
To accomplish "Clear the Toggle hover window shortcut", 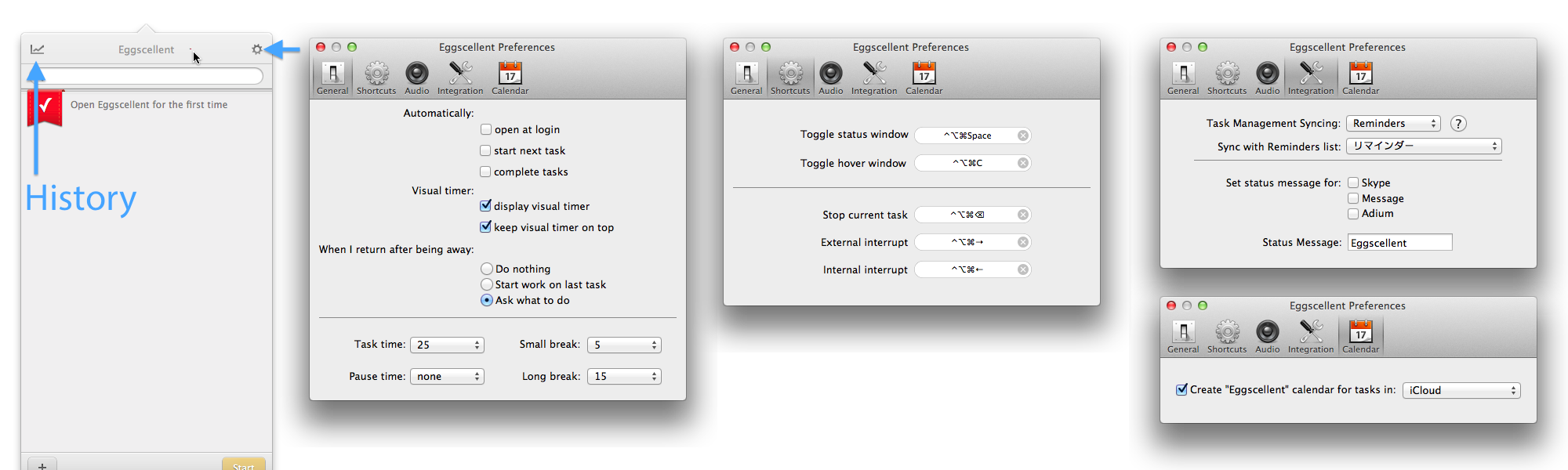I will tap(1023, 163).
